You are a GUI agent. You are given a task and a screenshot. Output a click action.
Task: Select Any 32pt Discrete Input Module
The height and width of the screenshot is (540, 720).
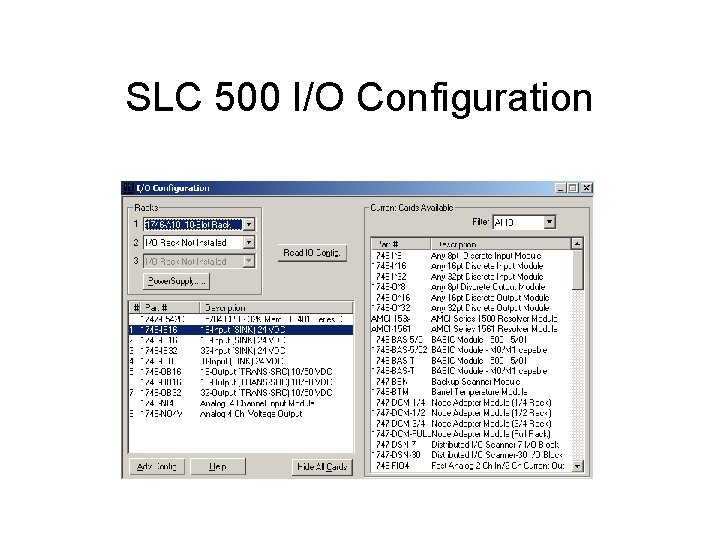(471, 277)
